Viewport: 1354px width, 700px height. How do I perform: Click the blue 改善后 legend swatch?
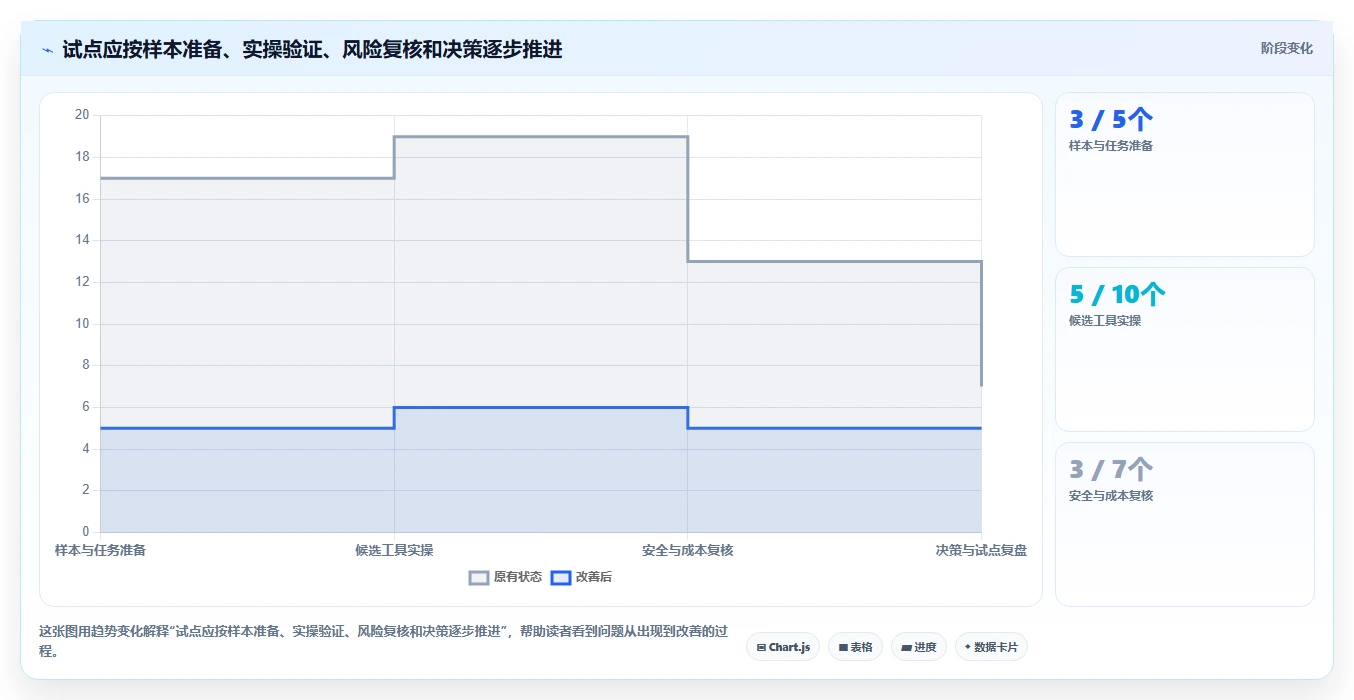[561, 577]
